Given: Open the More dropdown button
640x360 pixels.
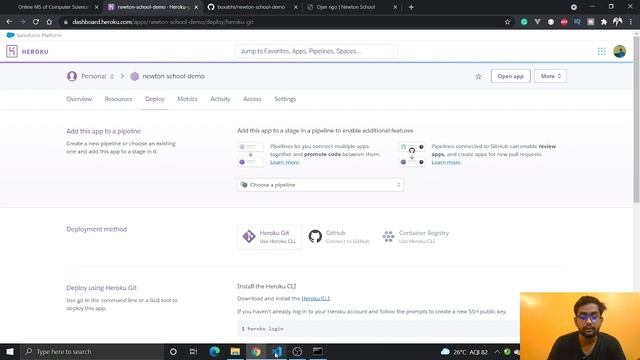Looking at the screenshot, I should click(550, 76).
